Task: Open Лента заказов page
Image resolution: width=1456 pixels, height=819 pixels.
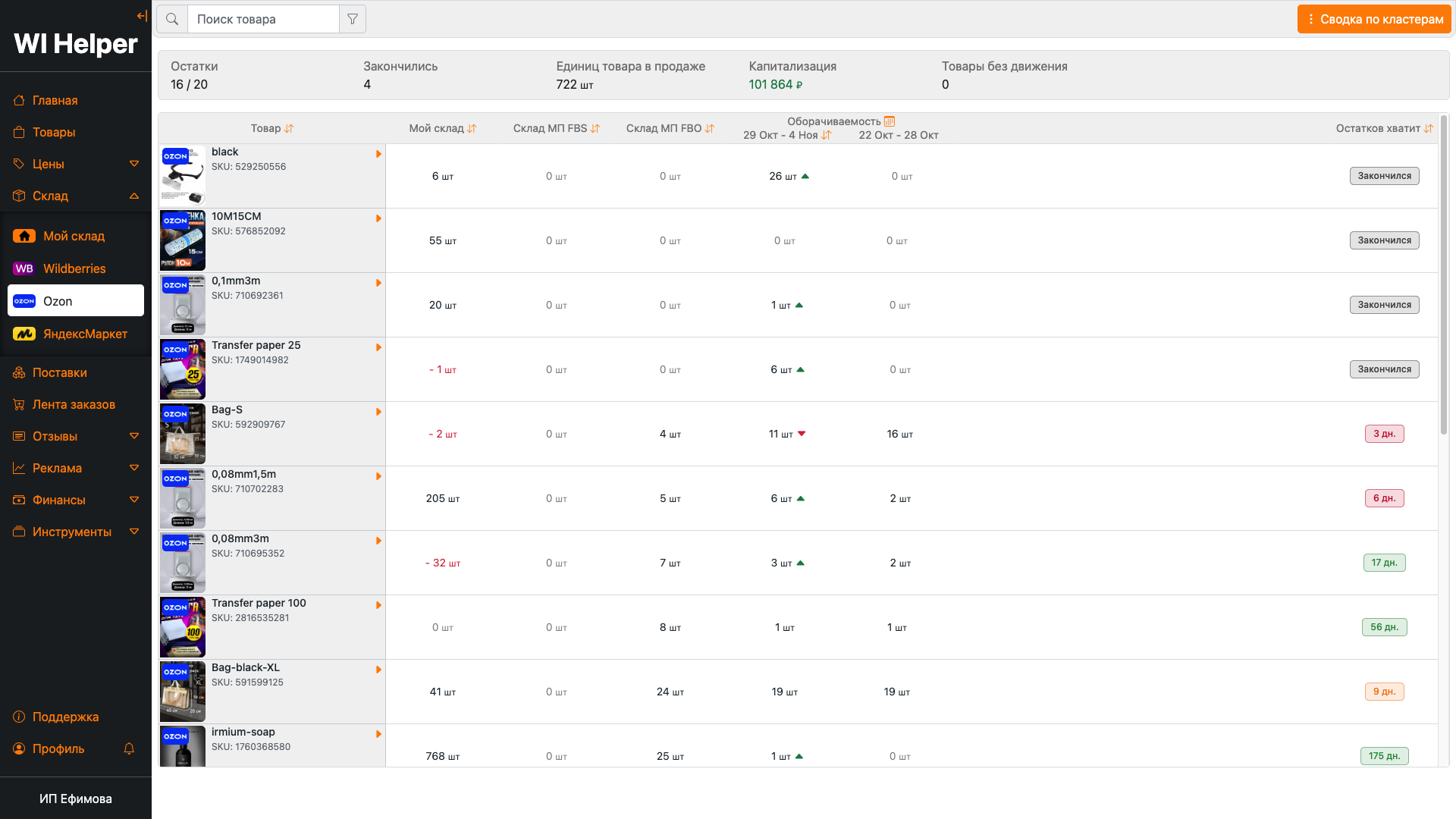Action: (x=74, y=404)
